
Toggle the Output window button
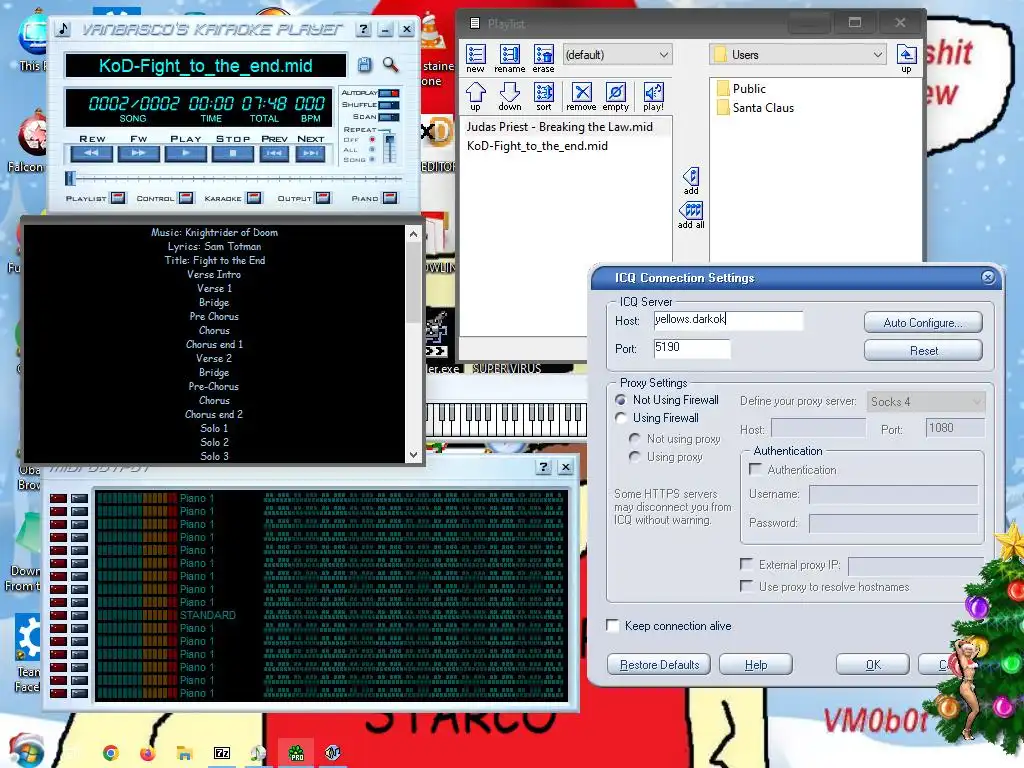323,198
